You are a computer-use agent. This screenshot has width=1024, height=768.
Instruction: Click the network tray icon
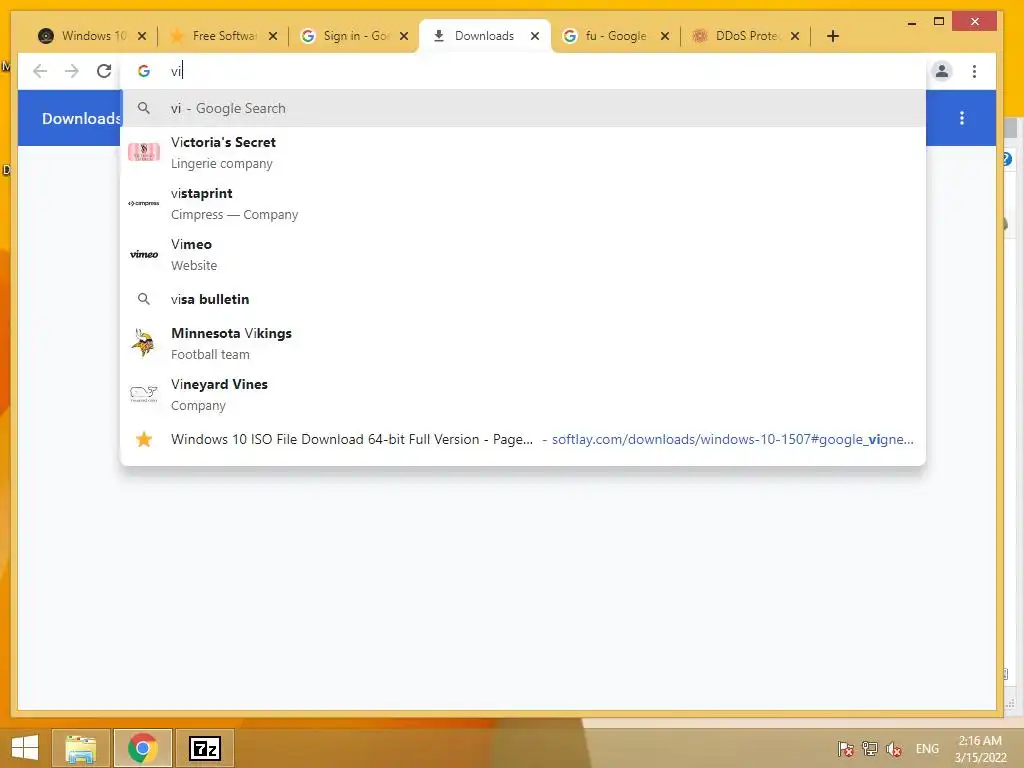(x=870, y=749)
